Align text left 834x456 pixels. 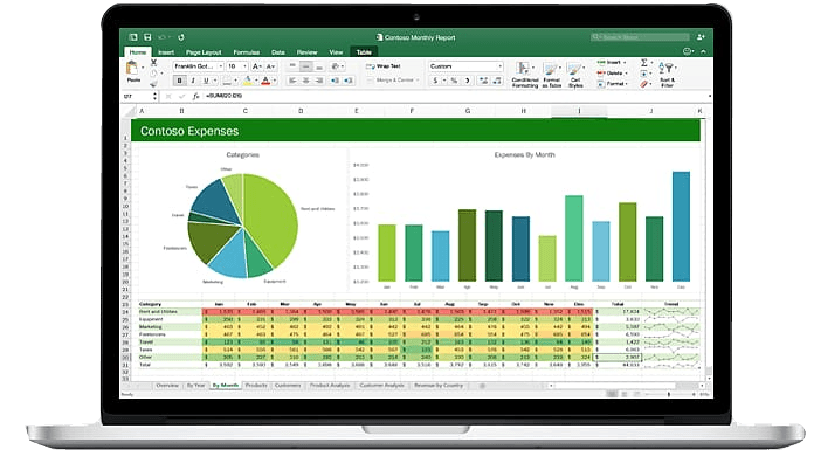(293, 80)
